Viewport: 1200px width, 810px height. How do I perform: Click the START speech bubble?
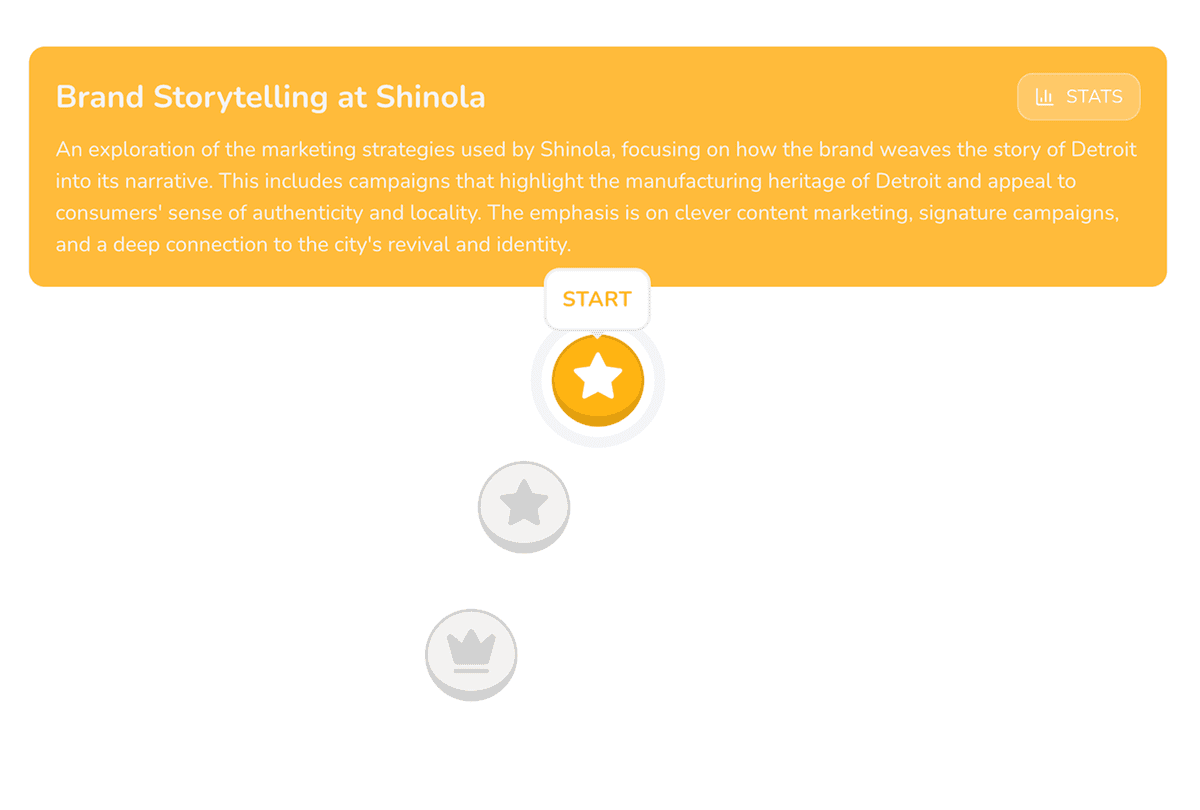[x=597, y=299]
